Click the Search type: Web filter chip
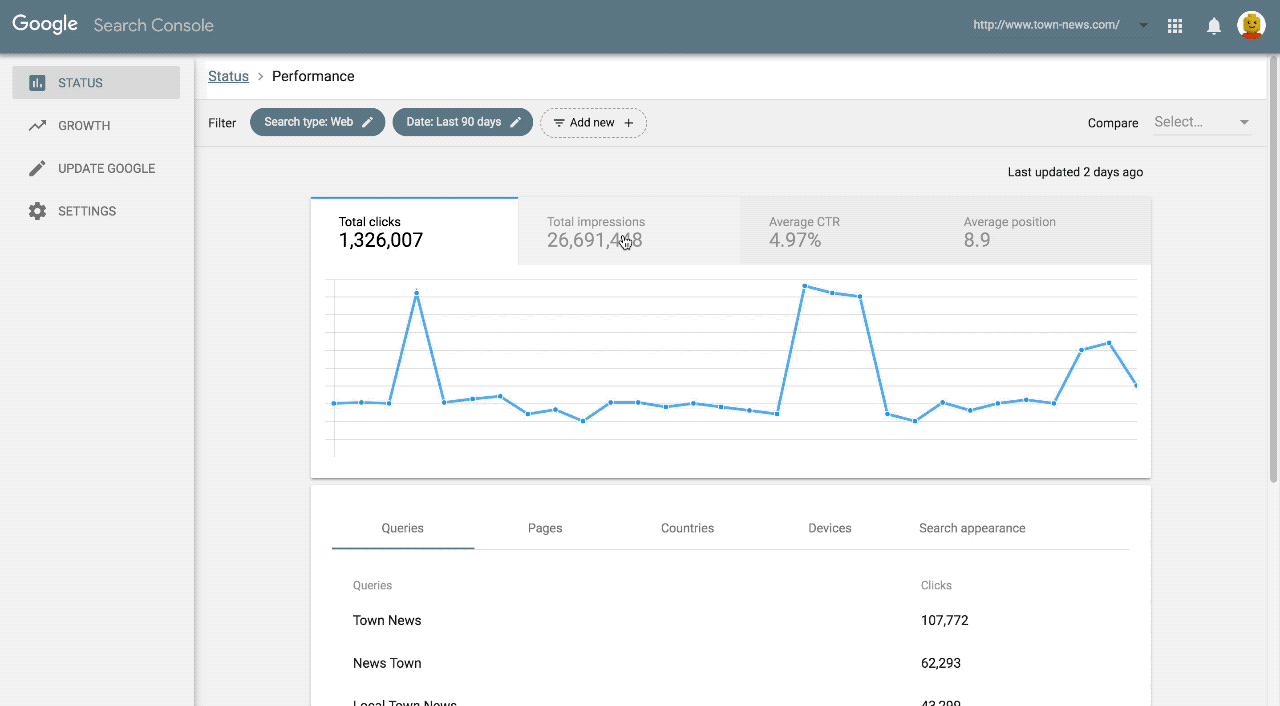The height and width of the screenshot is (706, 1280). click(x=317, y=122)
